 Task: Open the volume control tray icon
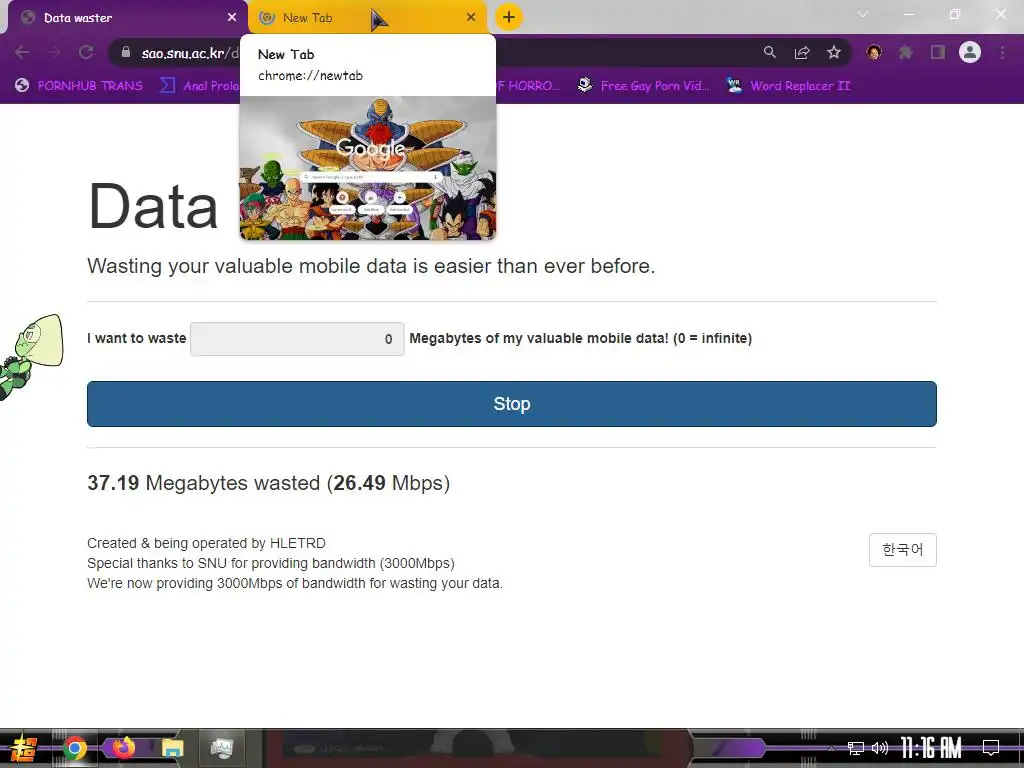pyautogui.click(x=880, y=748)
